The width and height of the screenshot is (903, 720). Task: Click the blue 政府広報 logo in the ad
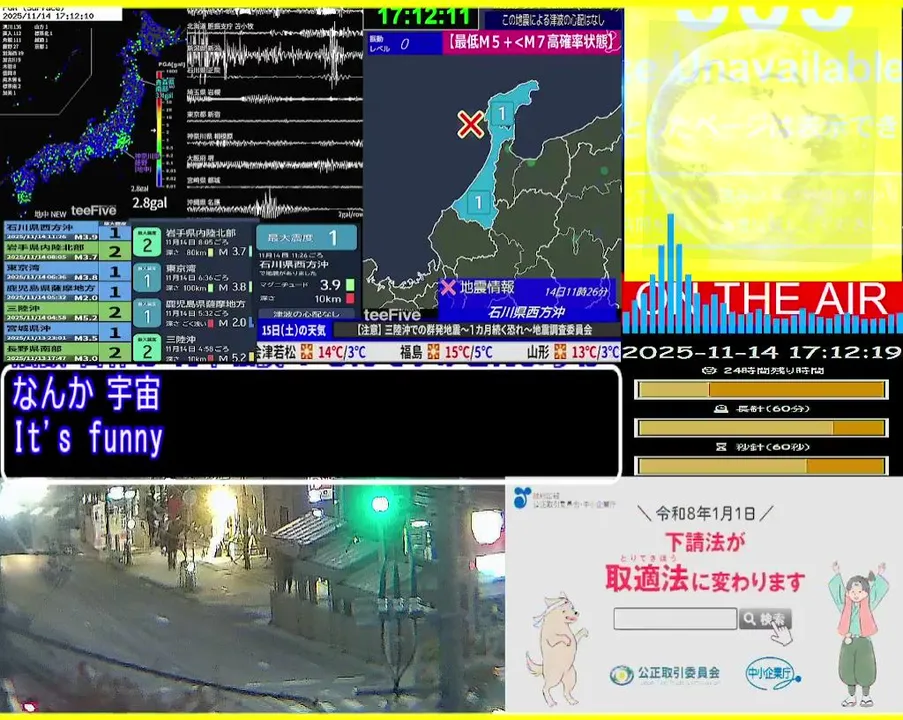[522, 497]
